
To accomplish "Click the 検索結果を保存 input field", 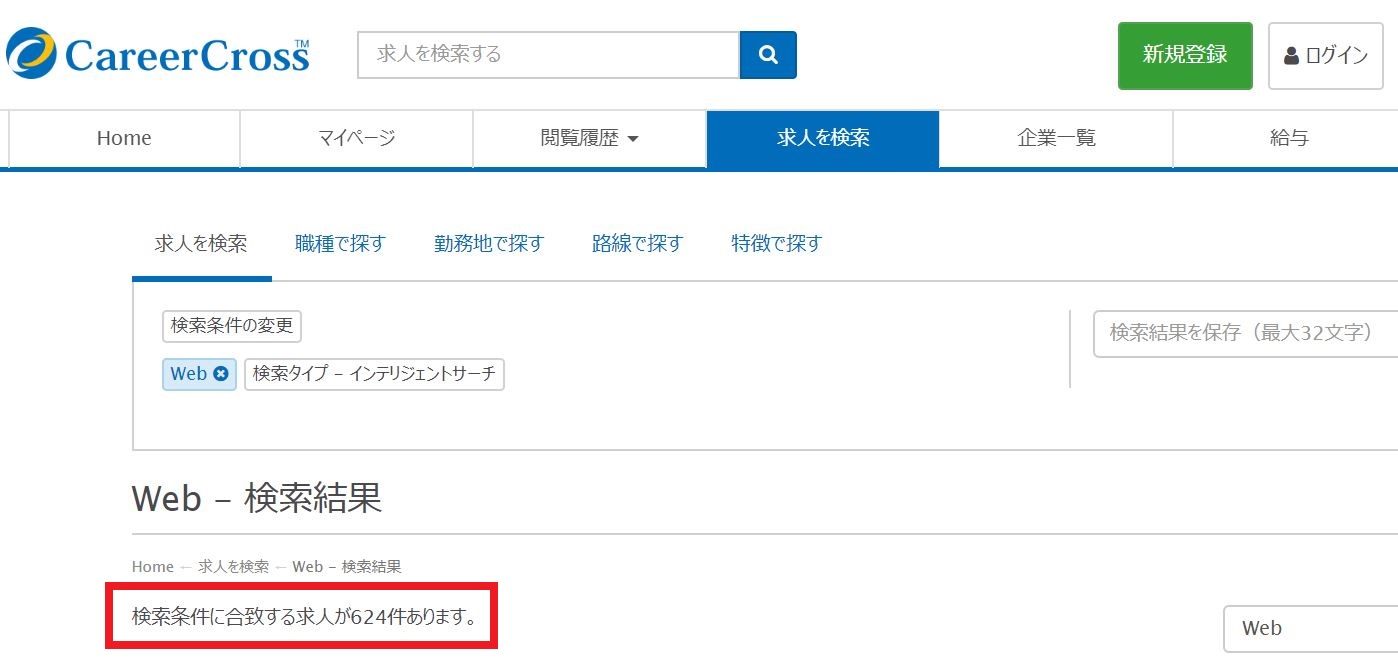I will pyautogui.click(x=1245, y=333).
